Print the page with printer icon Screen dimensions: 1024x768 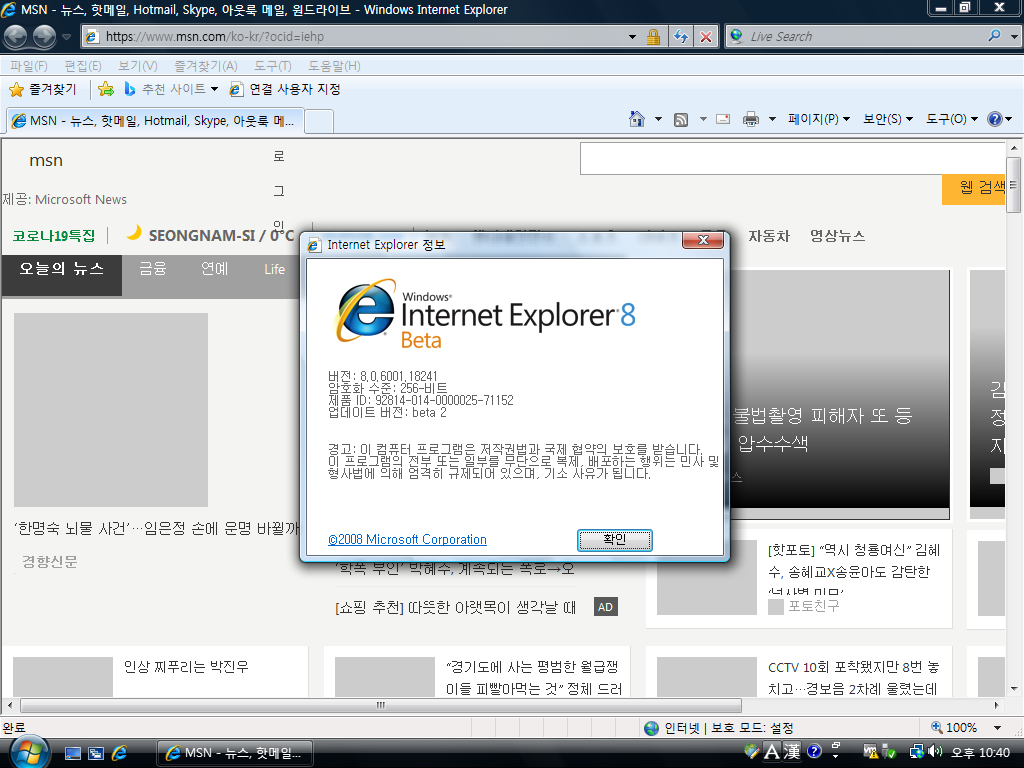tap(751, 120)
